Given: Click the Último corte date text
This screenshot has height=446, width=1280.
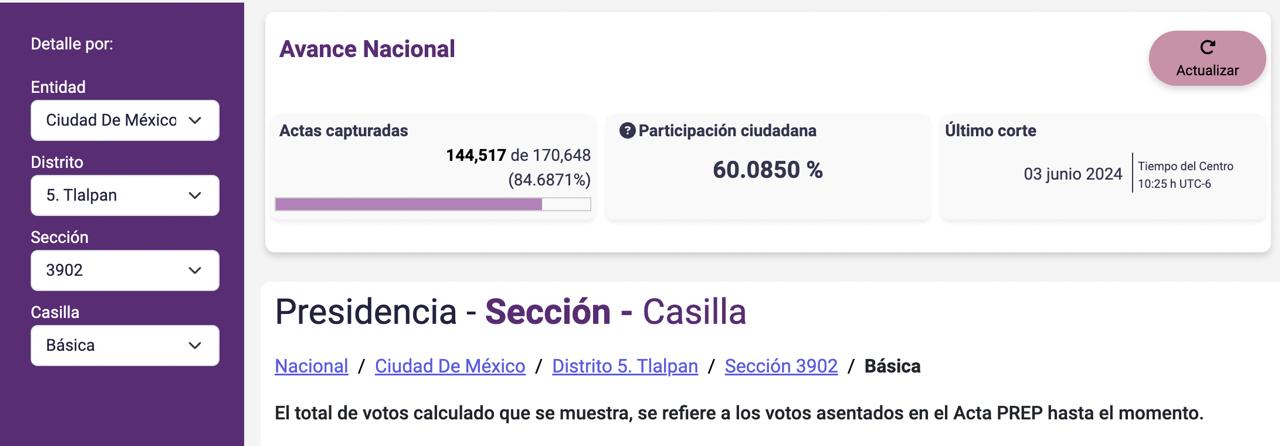Looking at the screenshot, I should point(1072,174).
